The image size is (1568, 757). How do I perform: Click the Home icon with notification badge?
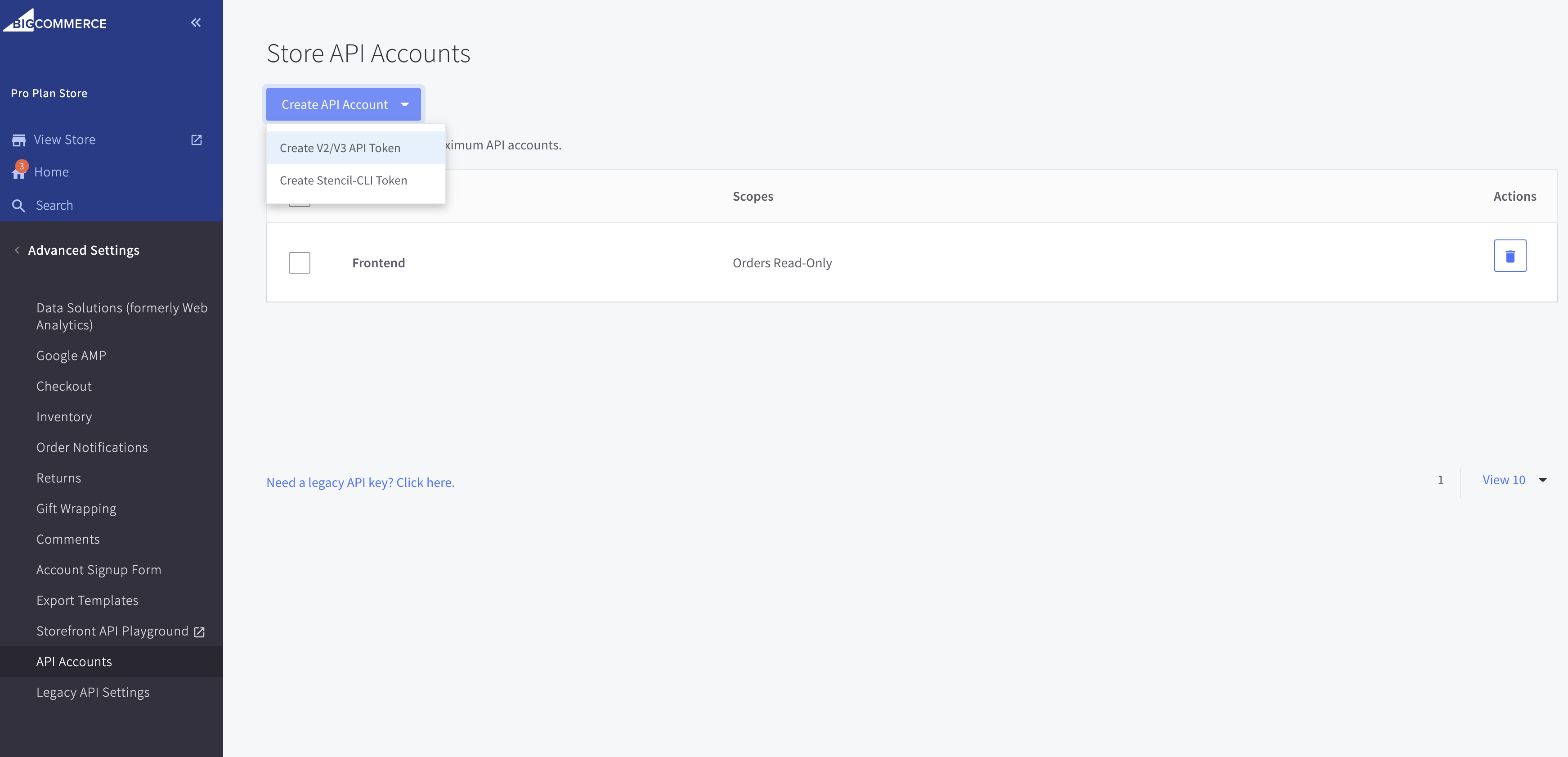[x=19, y=172]
